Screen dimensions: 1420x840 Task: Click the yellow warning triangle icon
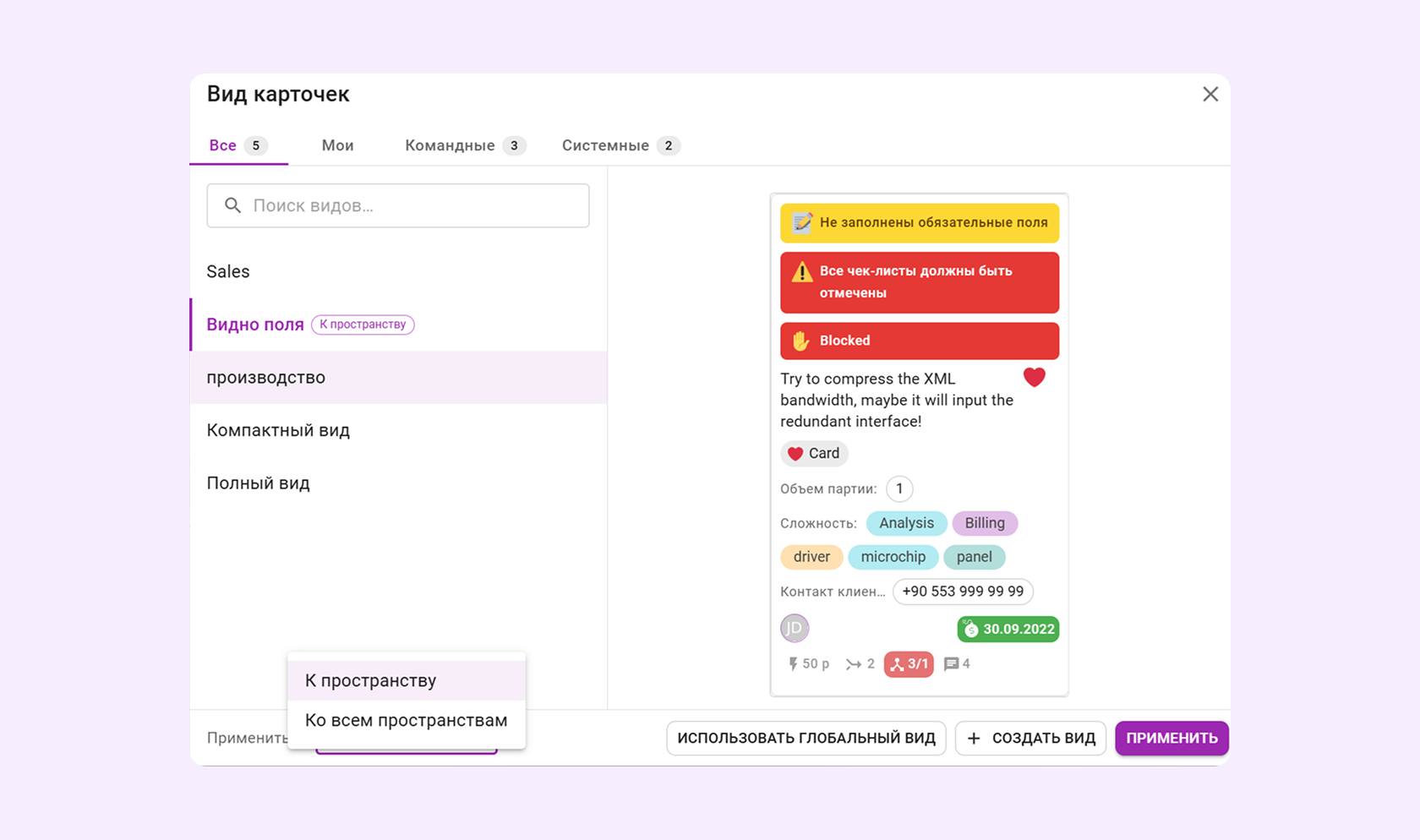pos(801,272)
